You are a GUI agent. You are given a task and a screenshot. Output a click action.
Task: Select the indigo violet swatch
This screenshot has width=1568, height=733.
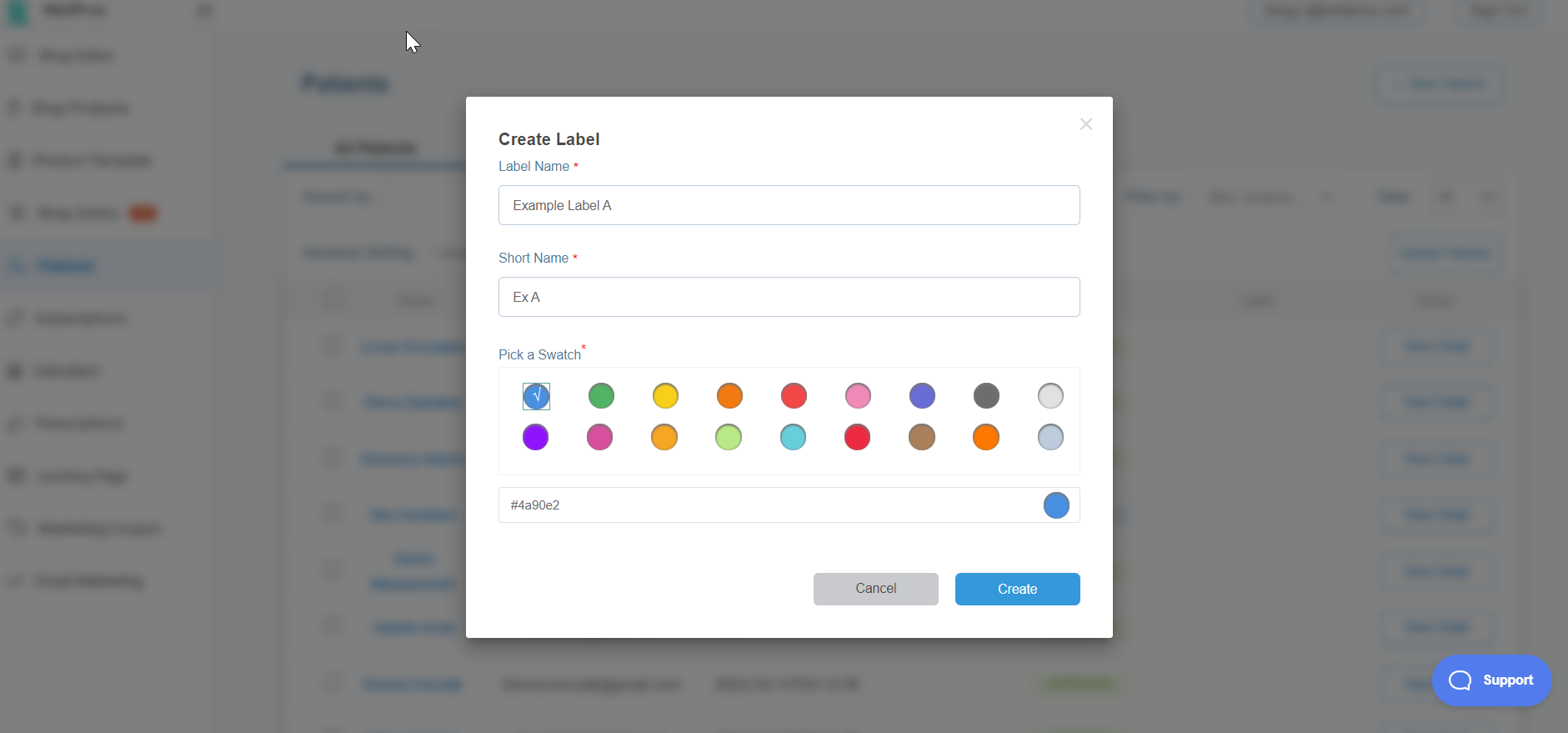click(922, 396)
